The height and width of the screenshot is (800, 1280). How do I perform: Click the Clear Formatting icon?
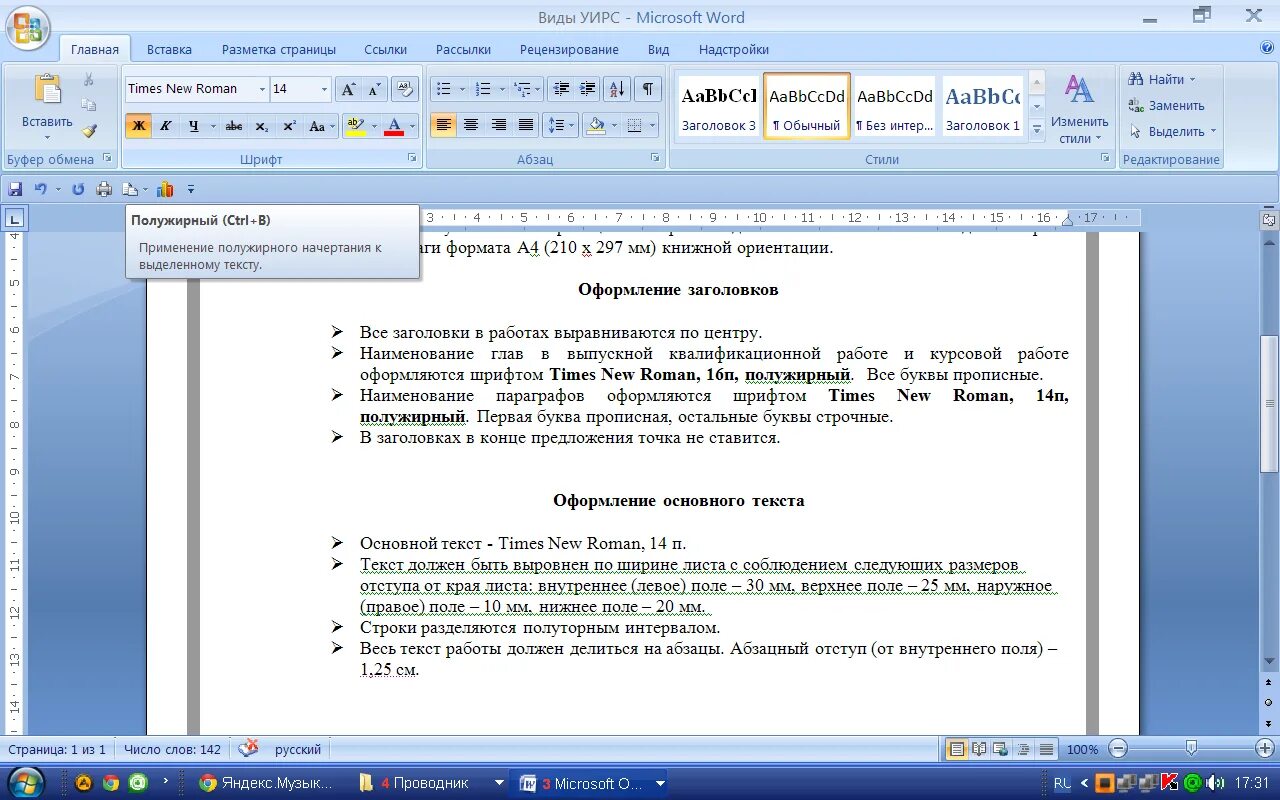click(405, 89)
